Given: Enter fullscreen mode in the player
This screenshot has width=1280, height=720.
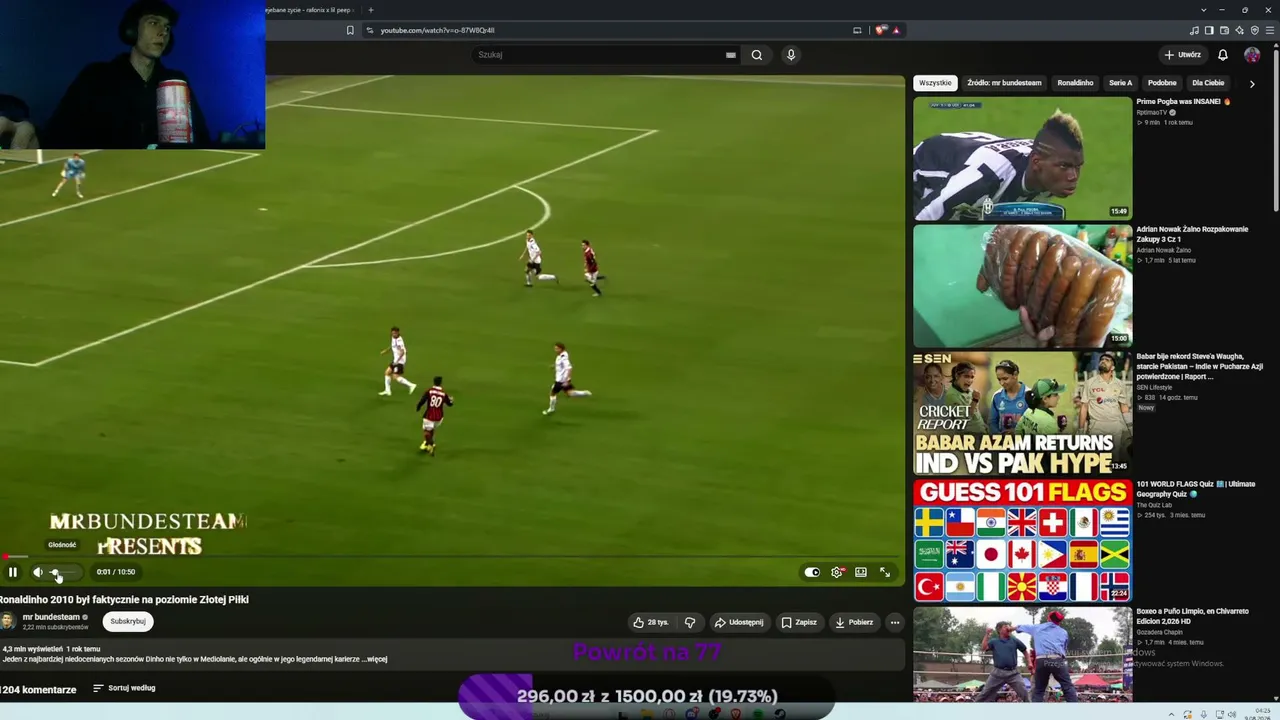Looking at the screenshot, I should [885, 572].
